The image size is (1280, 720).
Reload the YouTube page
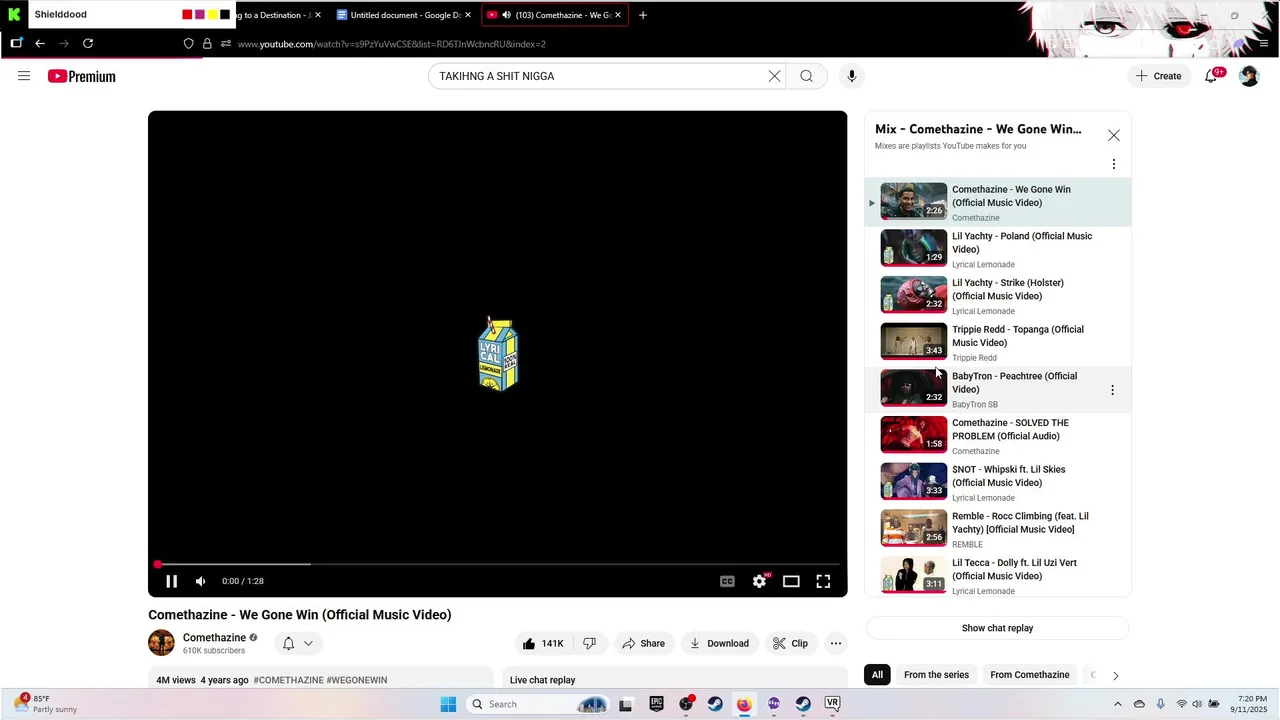pos(88,43)
